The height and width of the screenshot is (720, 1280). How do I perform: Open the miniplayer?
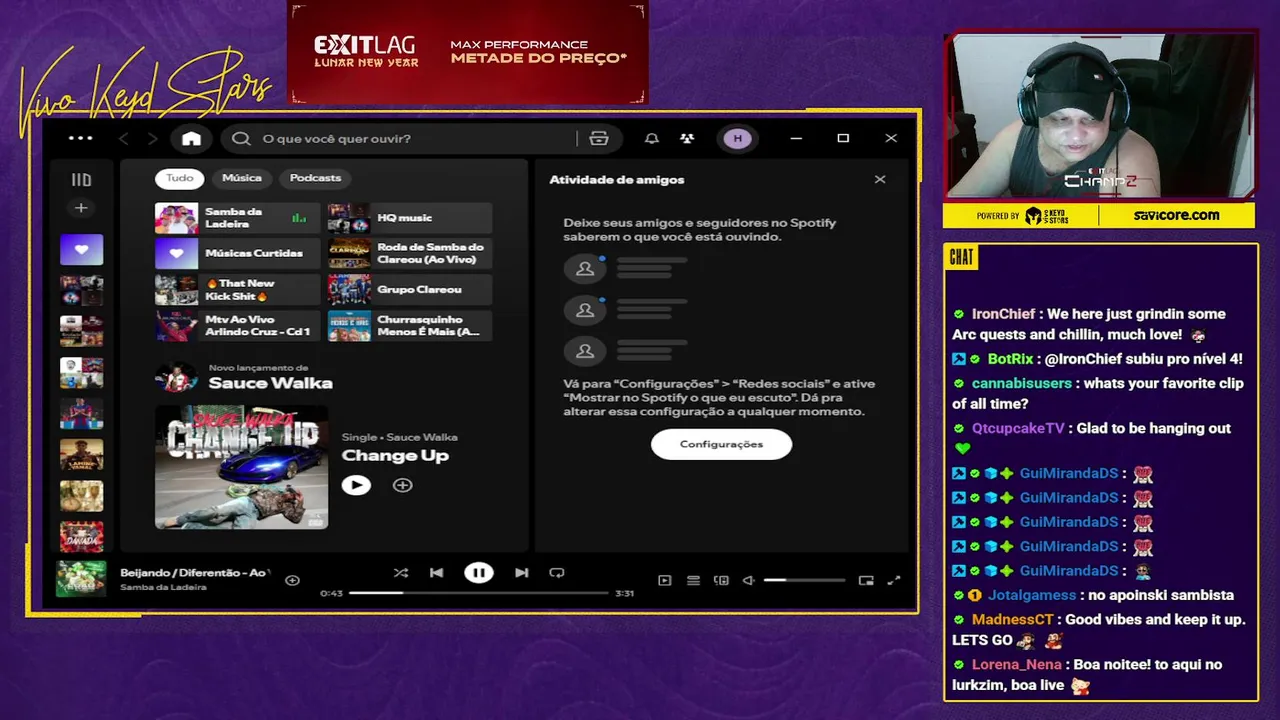(866, 580)
